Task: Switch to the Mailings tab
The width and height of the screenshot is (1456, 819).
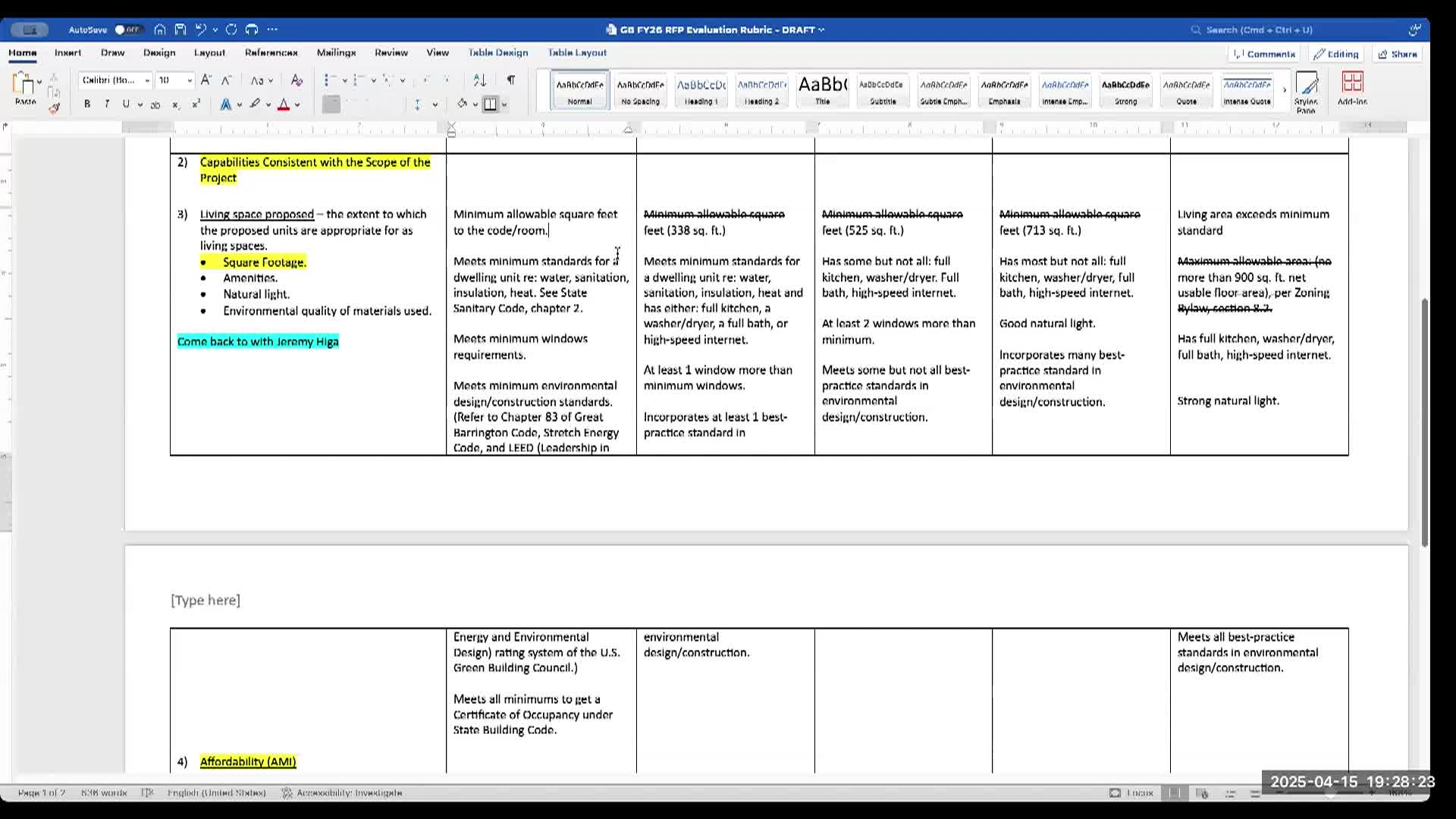Action: (336, 53)
